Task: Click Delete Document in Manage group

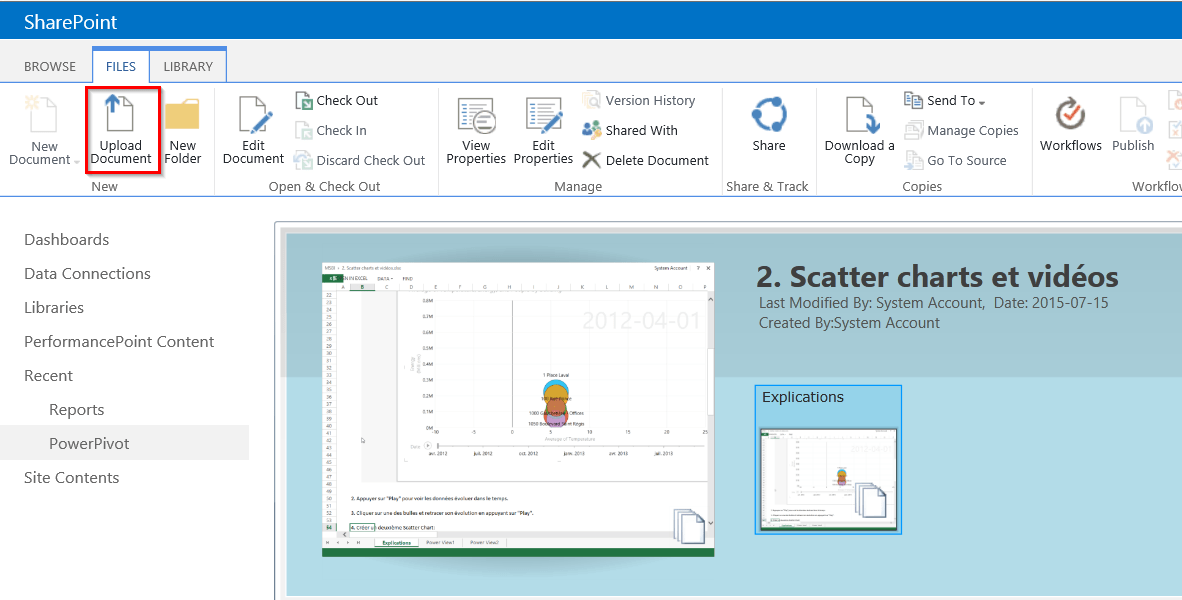Action: [x=645, y=160]
